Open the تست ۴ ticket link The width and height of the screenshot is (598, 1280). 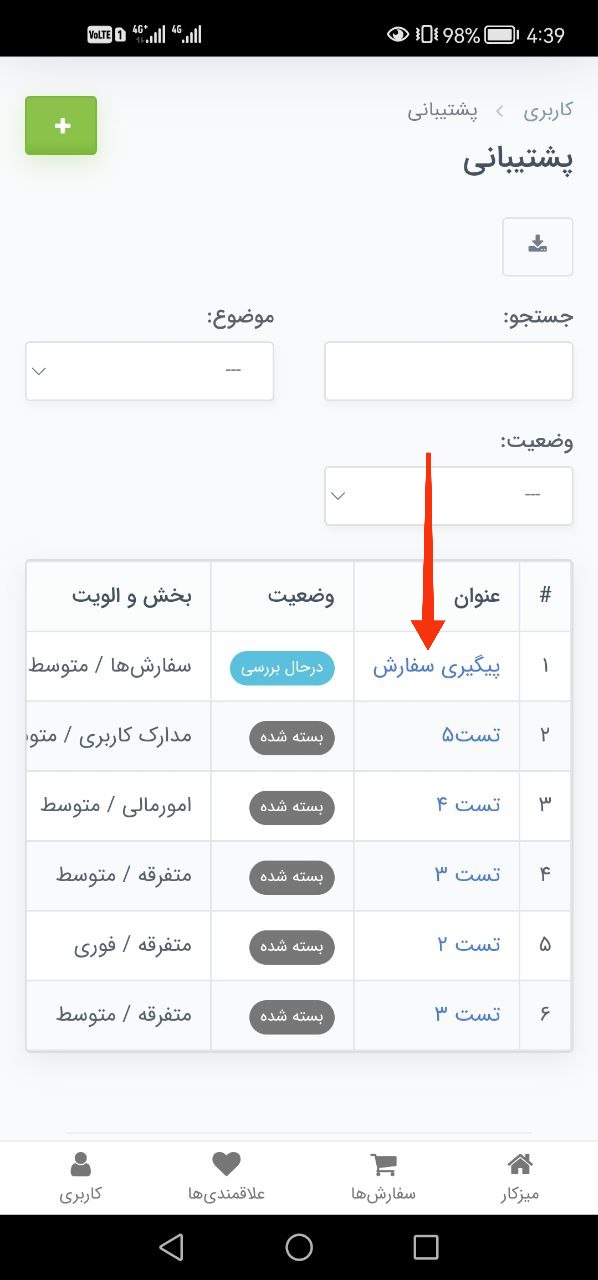[469, 805]
